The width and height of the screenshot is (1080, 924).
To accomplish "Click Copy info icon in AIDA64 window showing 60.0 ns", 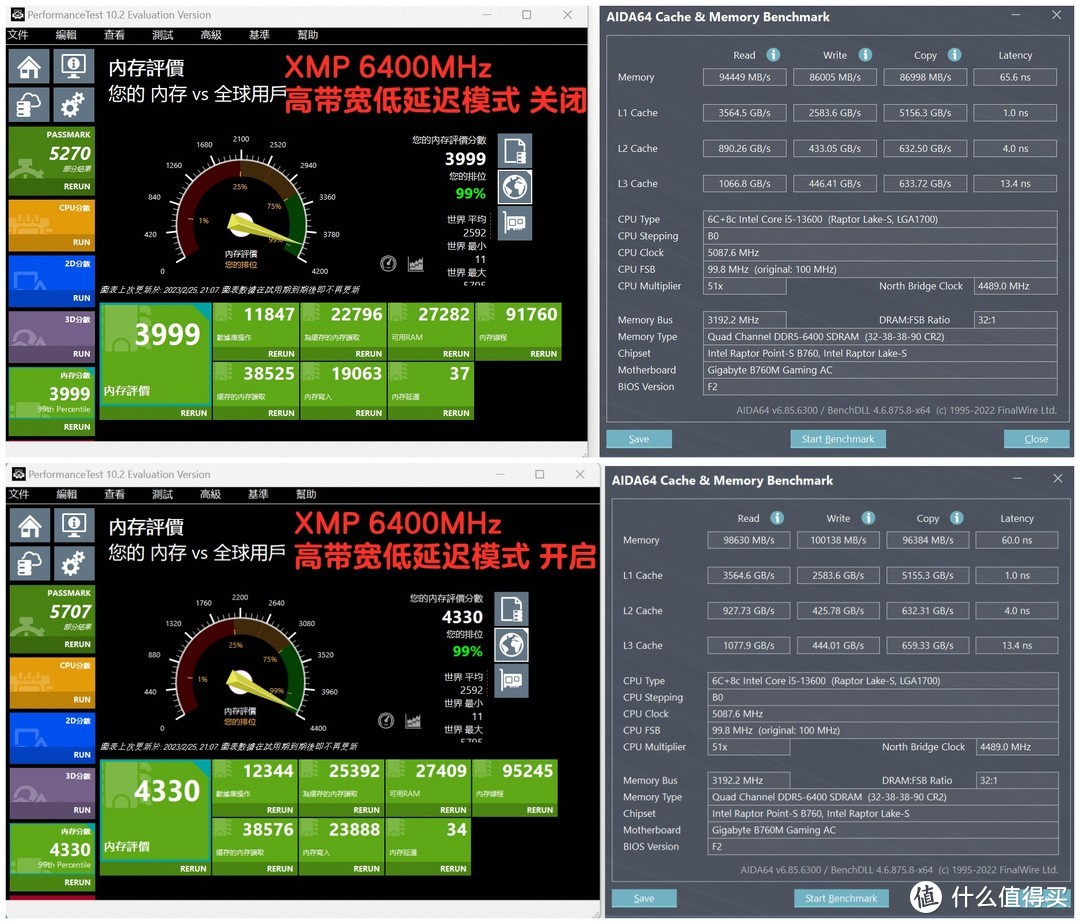I will [x=957, y=518].
